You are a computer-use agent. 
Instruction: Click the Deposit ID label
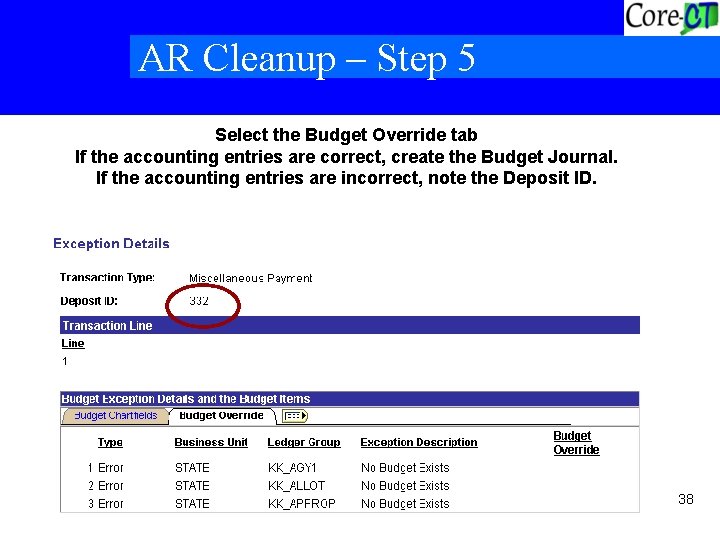pyautogui.click(x=89, y=301)
